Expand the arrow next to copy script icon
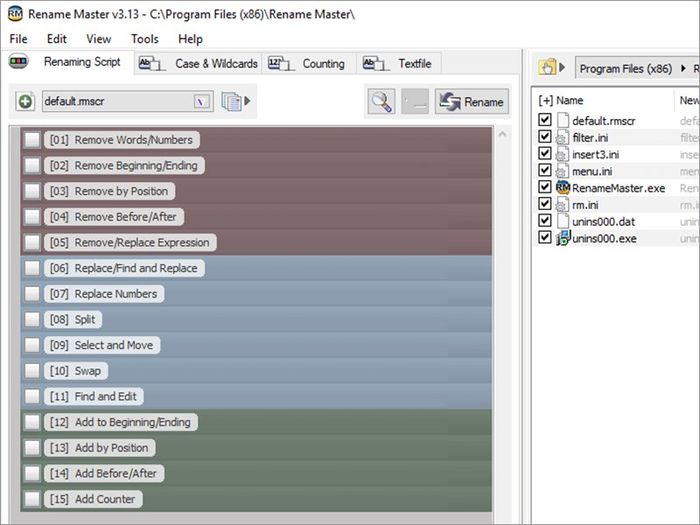This screenshot has height=525, width=700. click(x=247, y=101)
